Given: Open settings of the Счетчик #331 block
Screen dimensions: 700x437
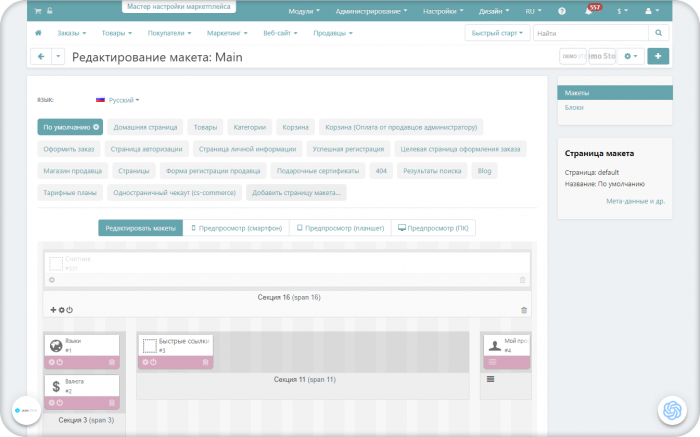Looking at the screenshot, I should (x=52, y=280).
